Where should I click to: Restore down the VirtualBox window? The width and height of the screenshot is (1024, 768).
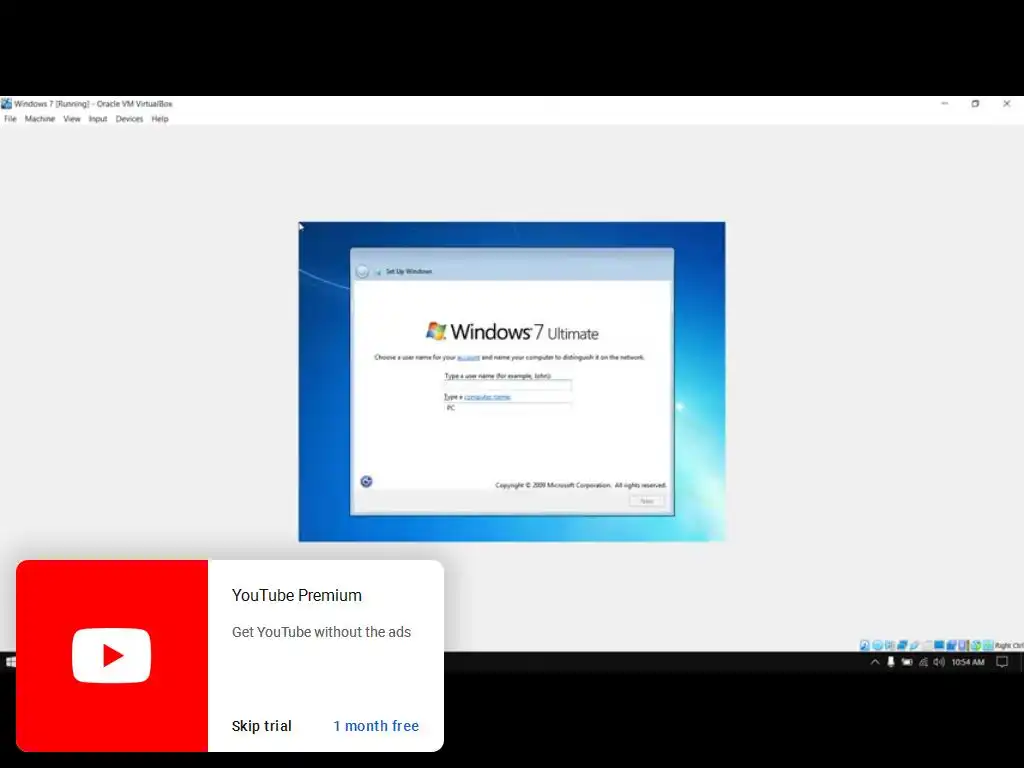tap(975, 104)
